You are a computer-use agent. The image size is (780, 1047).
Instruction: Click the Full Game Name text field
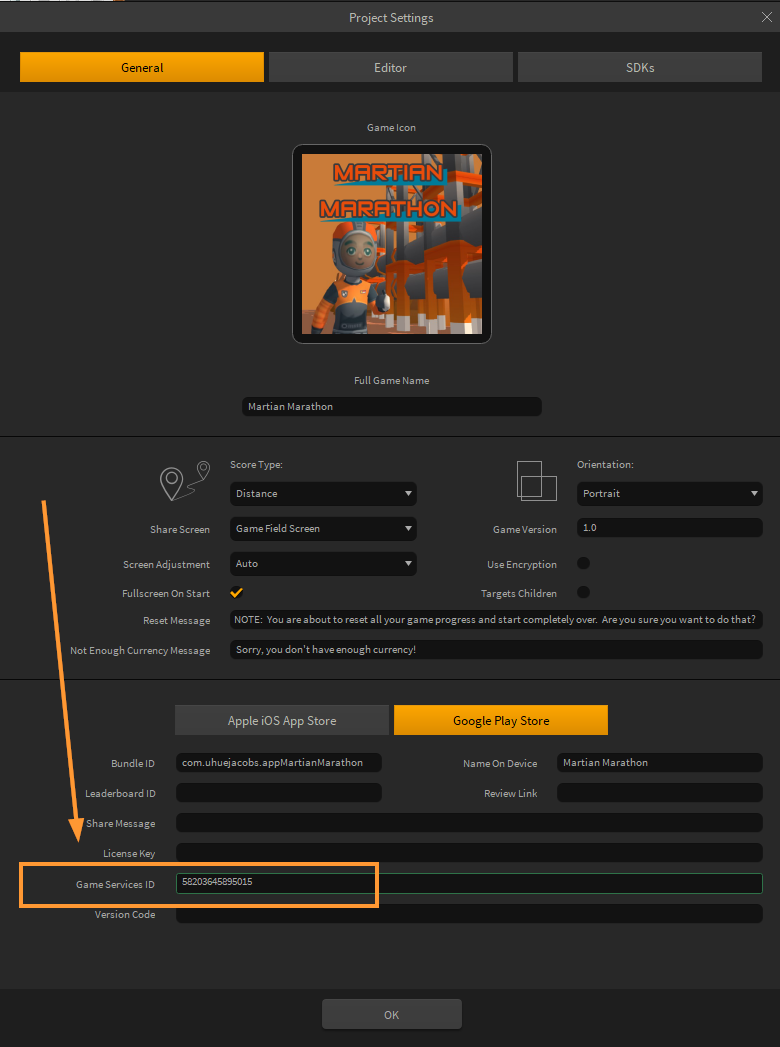[391, 407]
